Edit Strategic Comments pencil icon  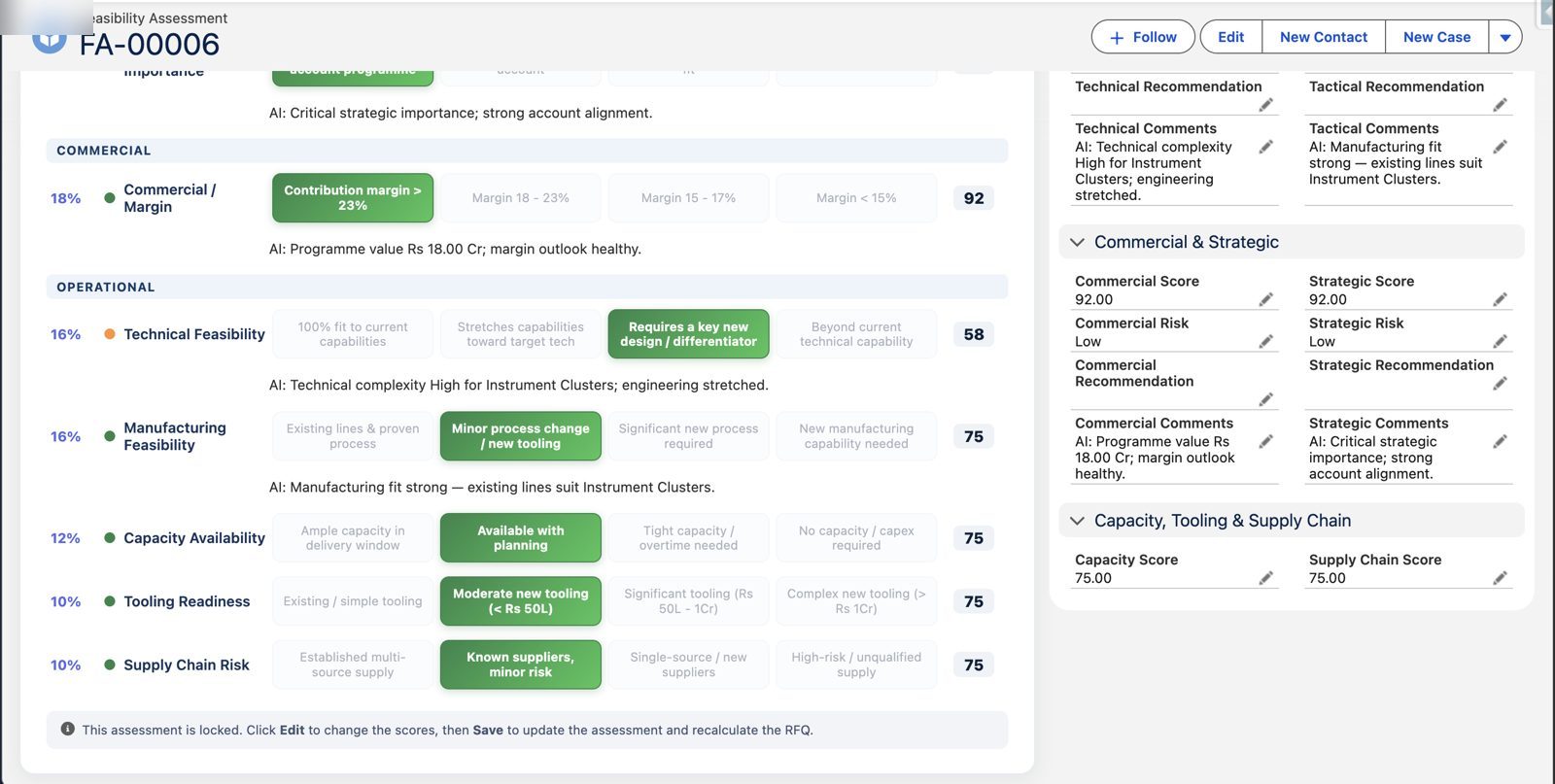click(1500, 441)
